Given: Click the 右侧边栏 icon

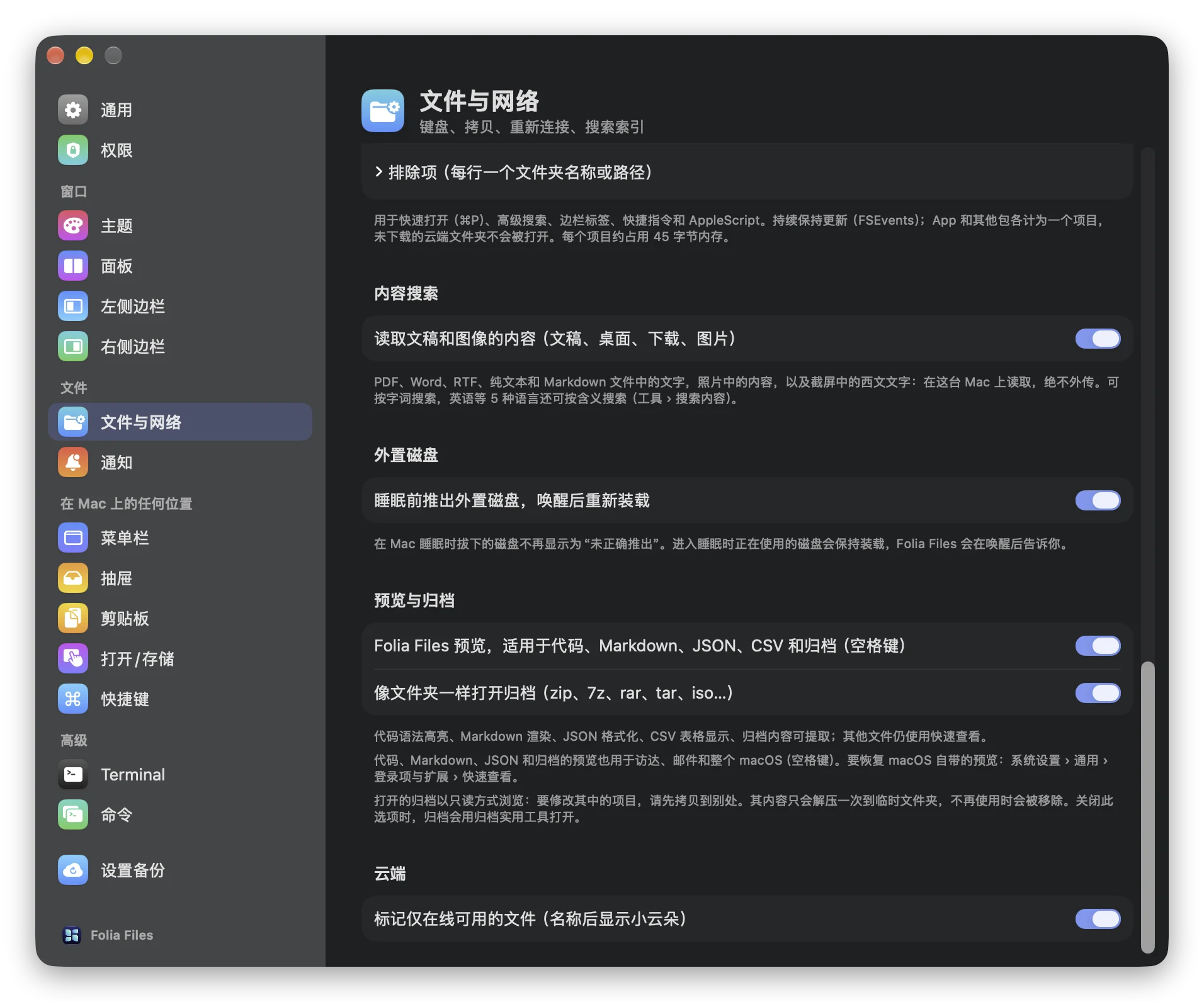Looking at the screenshot, I should coord(73,347).
